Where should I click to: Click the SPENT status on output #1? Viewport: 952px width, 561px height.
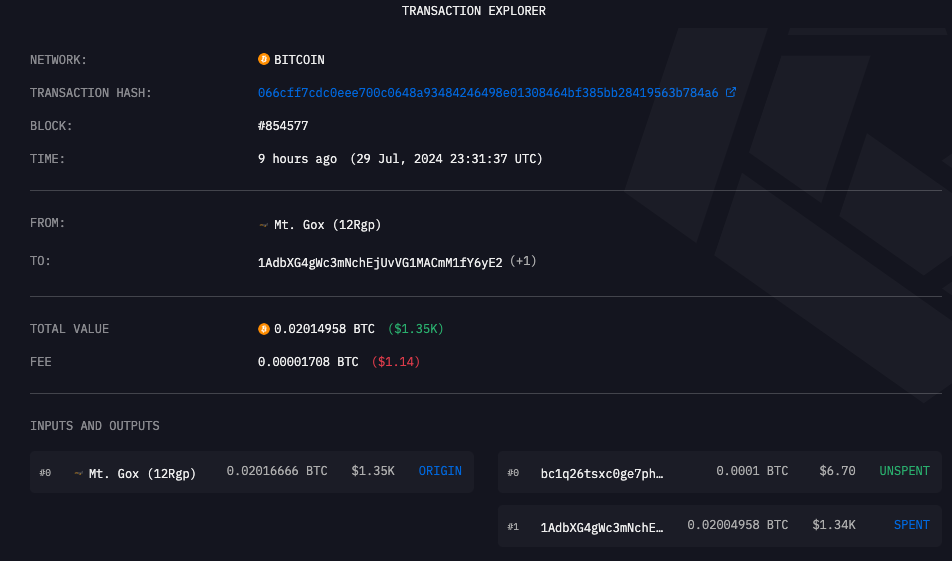point(911,525)
